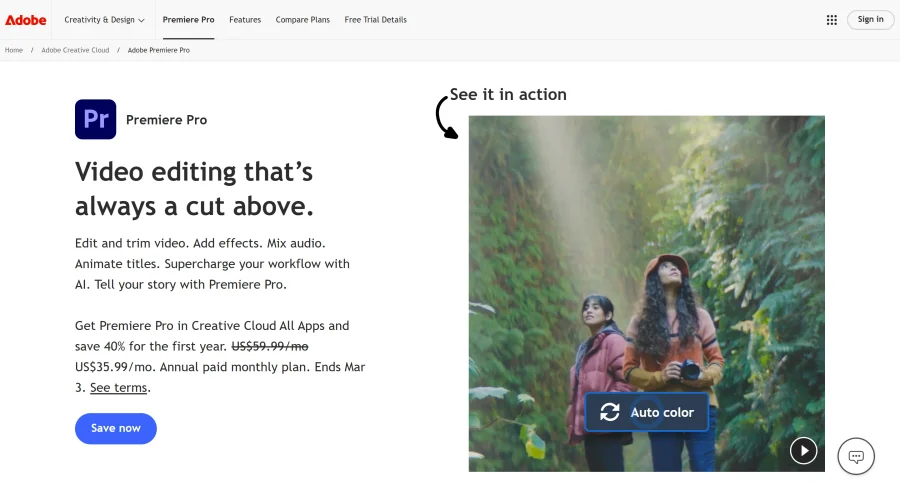Go to Home breadcrumb
Viewport: 900px width, 500px height.
(14, 50)
